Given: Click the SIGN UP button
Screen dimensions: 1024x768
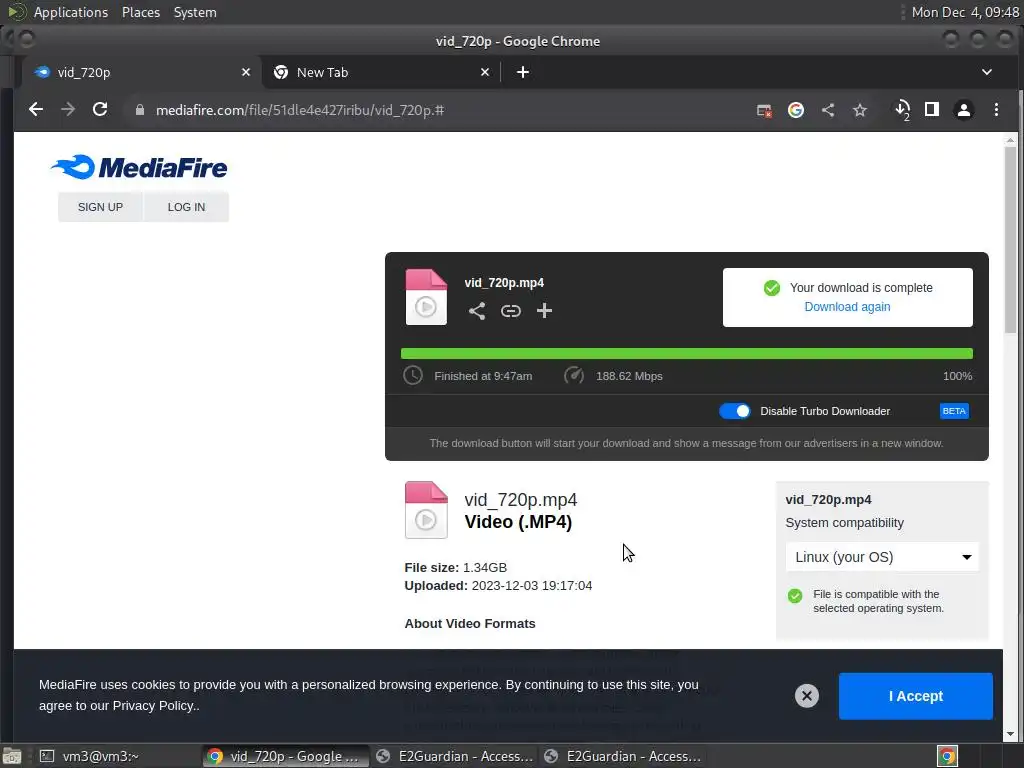Looking at the screenshot, I should (100, 207).
